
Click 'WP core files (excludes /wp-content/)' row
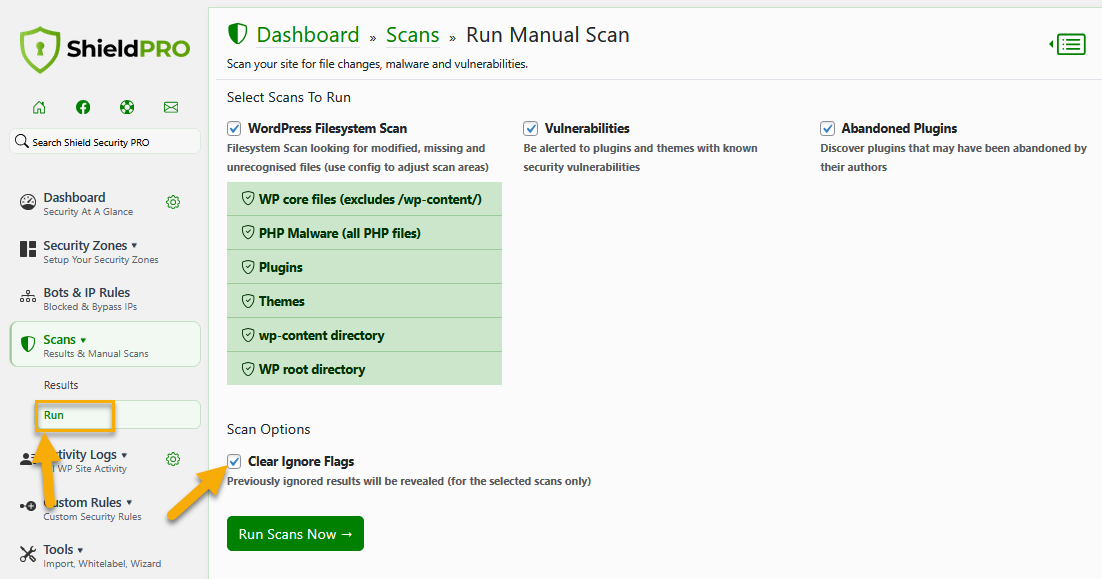click(x=364, y=199)
